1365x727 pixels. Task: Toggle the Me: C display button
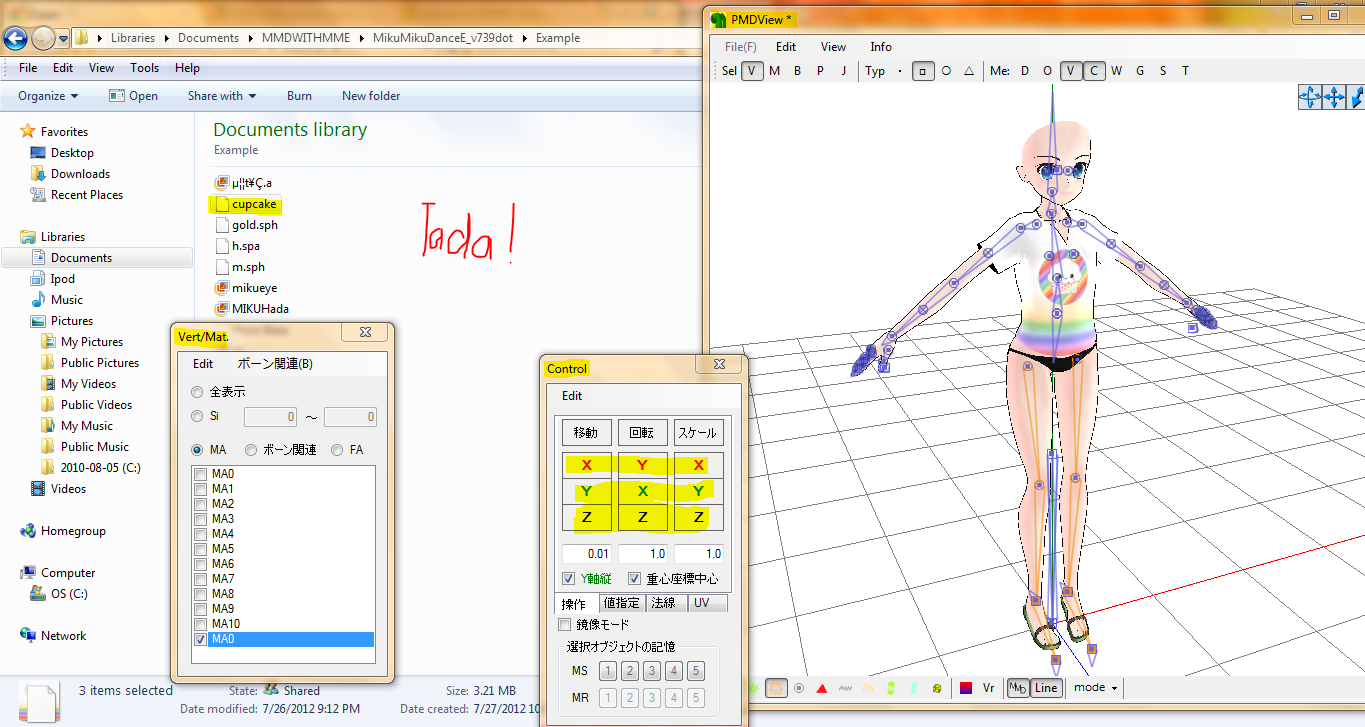(1094, 71)
